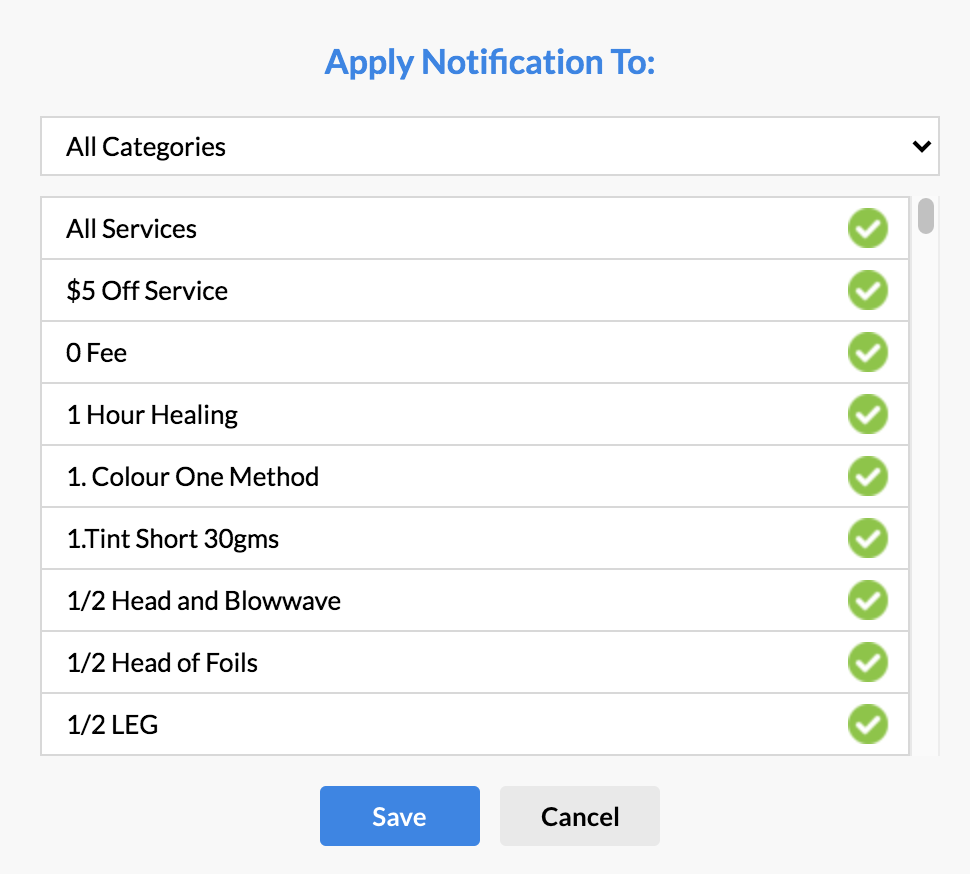Viewport: 970px width, 874px height.
Task: Click the 1.Tint Short 30gms check icon
Action: [x=868, y=539]
